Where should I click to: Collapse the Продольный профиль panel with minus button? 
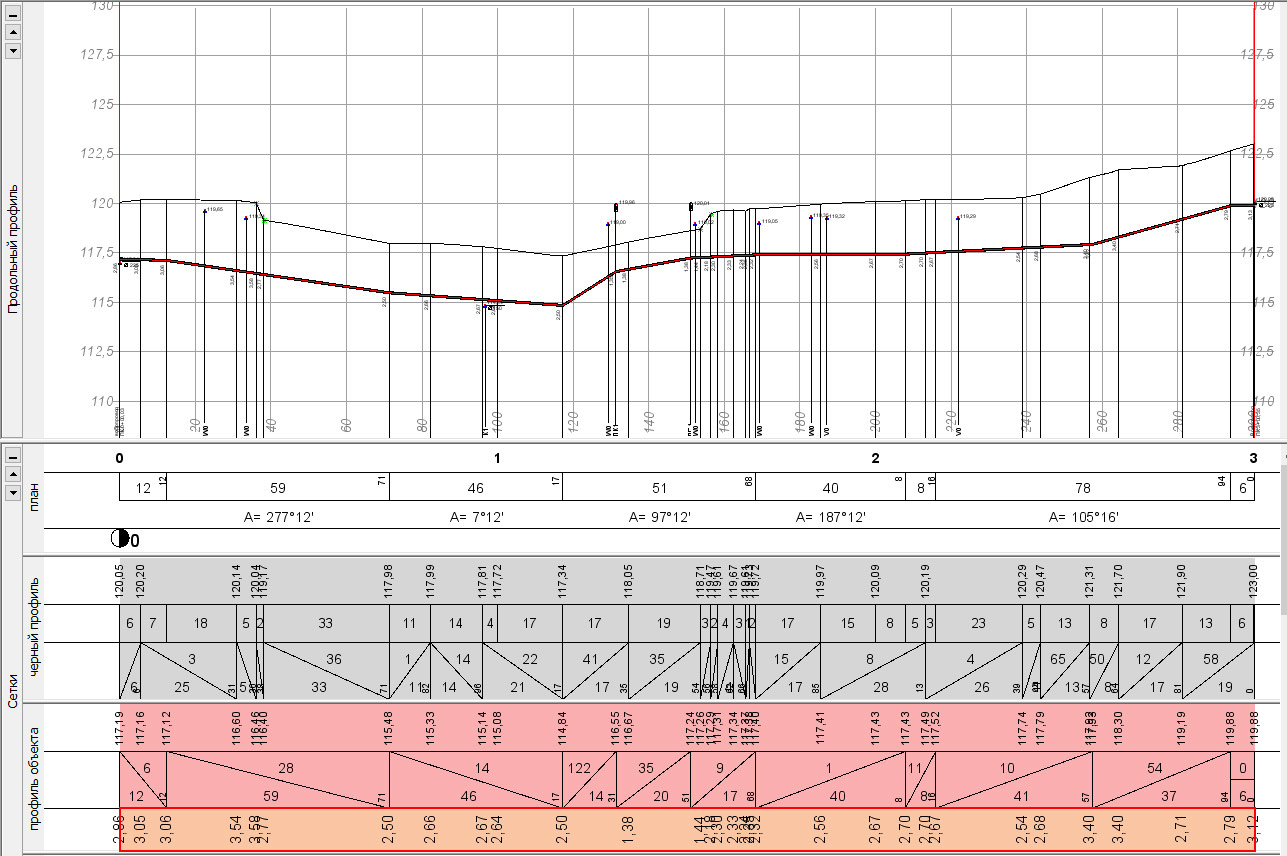coord(13,12)
